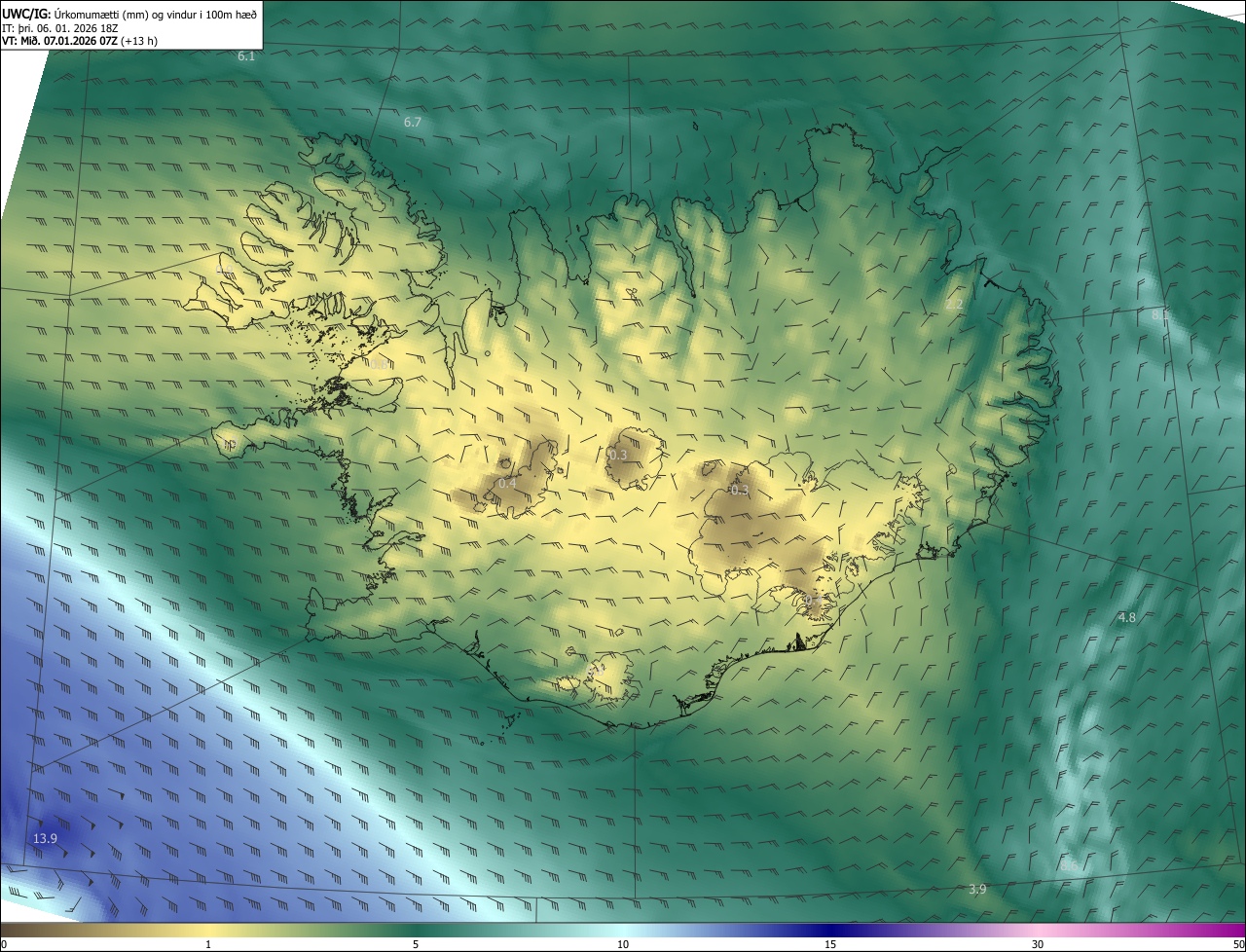The width and height of the screenshot is (1246, 952).
Task: Click the 6.7 value label north of Westfjords
Action: (413, 123)
